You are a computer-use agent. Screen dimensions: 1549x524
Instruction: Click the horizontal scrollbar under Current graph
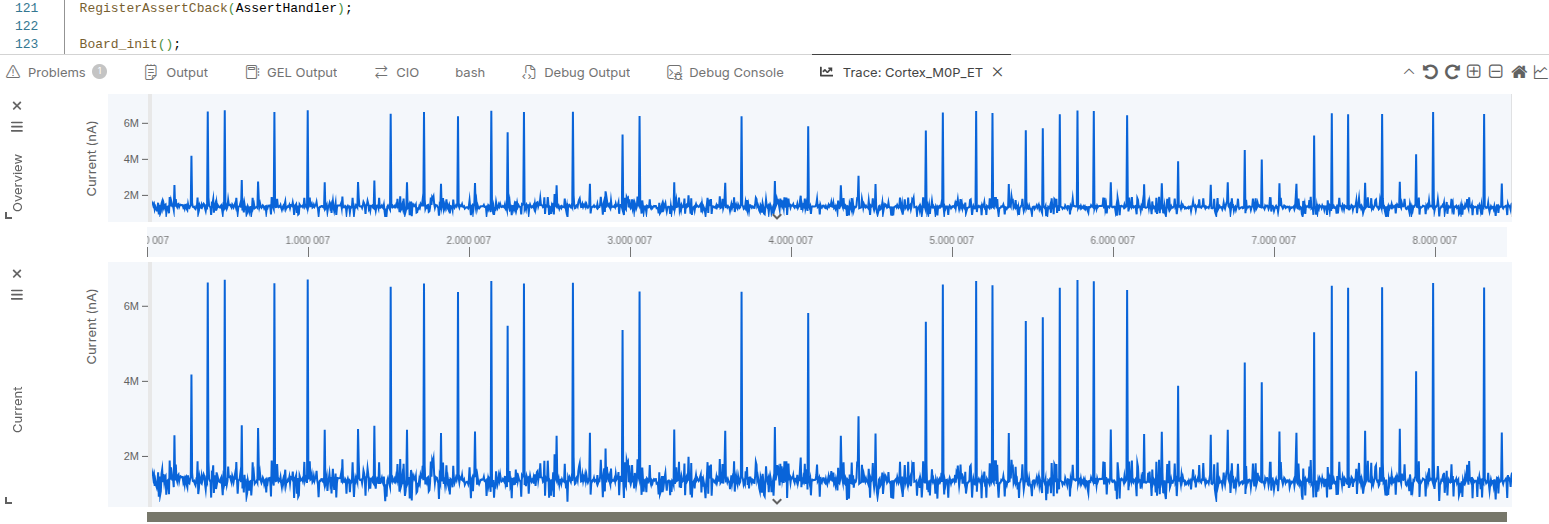(826, 517)
